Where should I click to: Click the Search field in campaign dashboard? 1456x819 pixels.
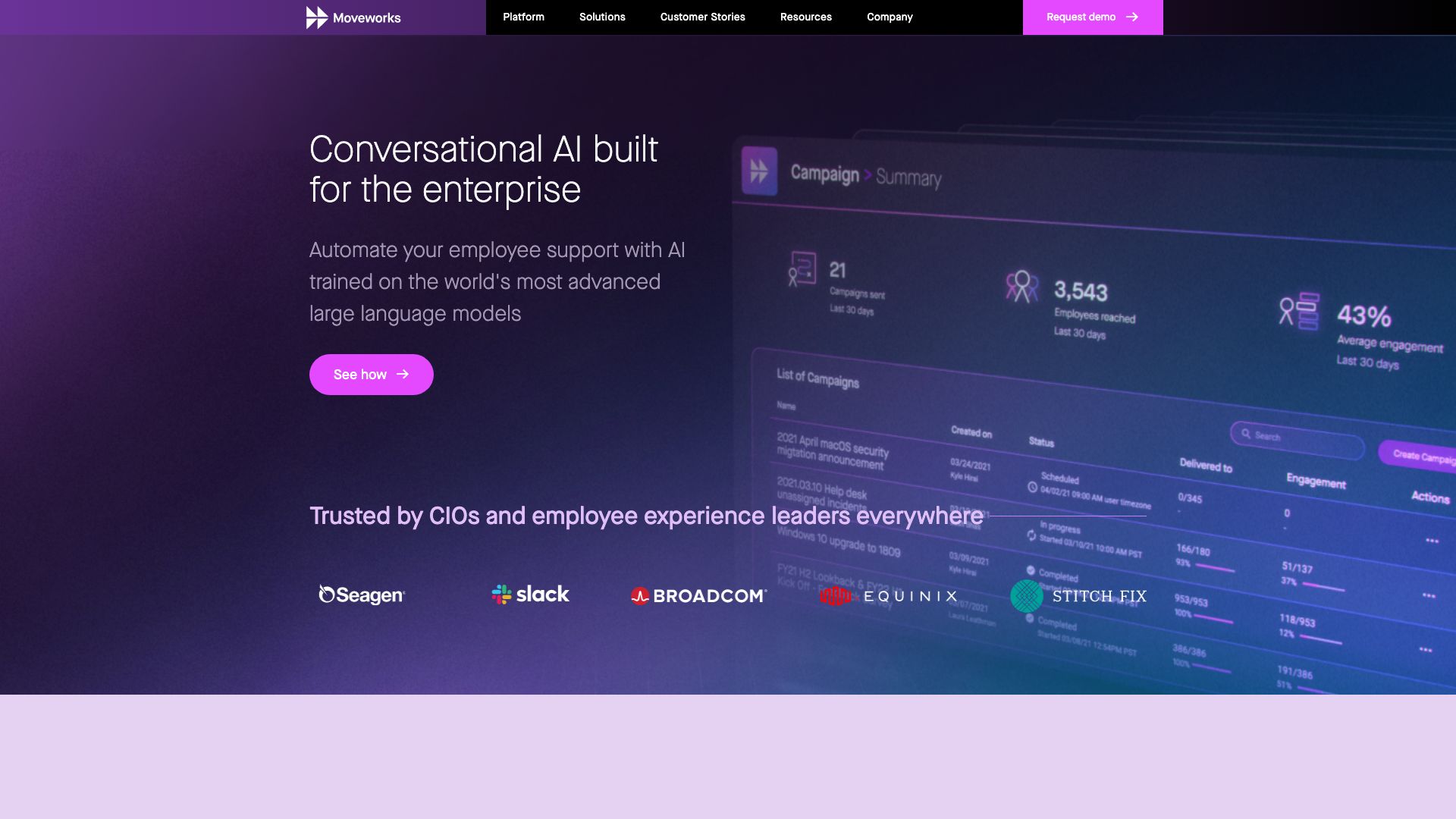point(1297,440)
